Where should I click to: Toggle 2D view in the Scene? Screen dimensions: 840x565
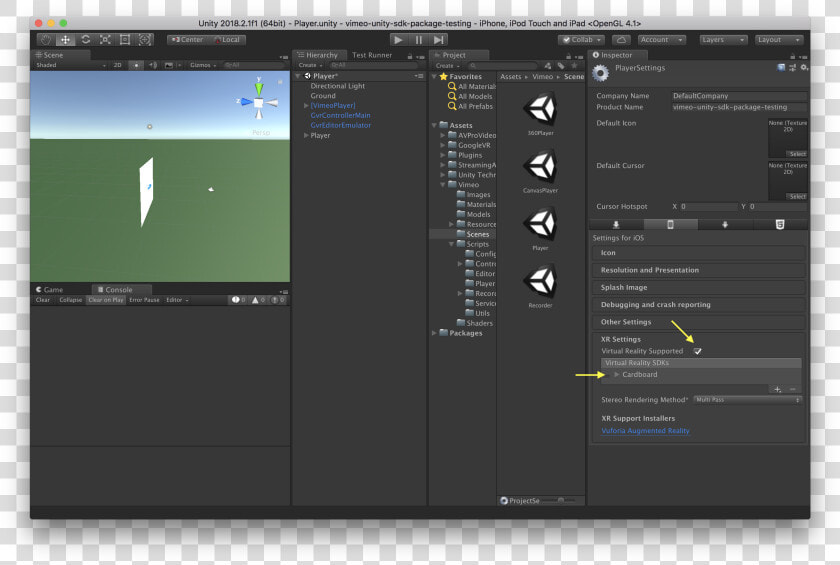(x=117, y=65)
